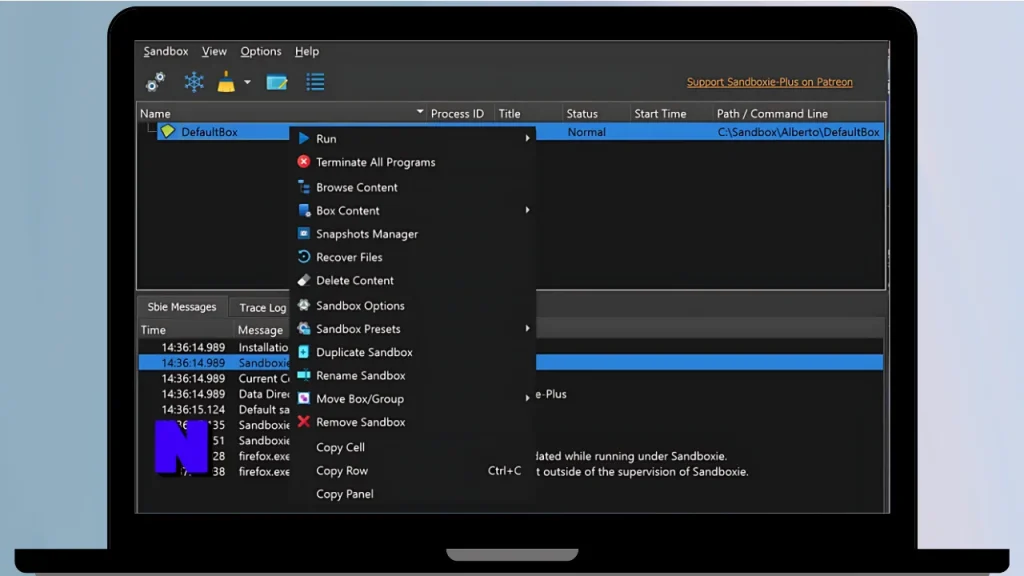1024x576 pixels.
Task: Open the Sandbox menu
Action: click(x=165, y=51)
